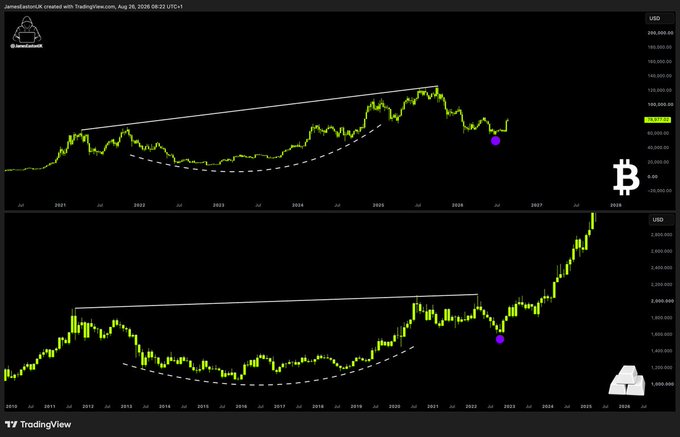Click the 2,200.000 price label on silver chart
Image resolution: width=680 pixels, height=437 pixels.
tap(662, 285)
